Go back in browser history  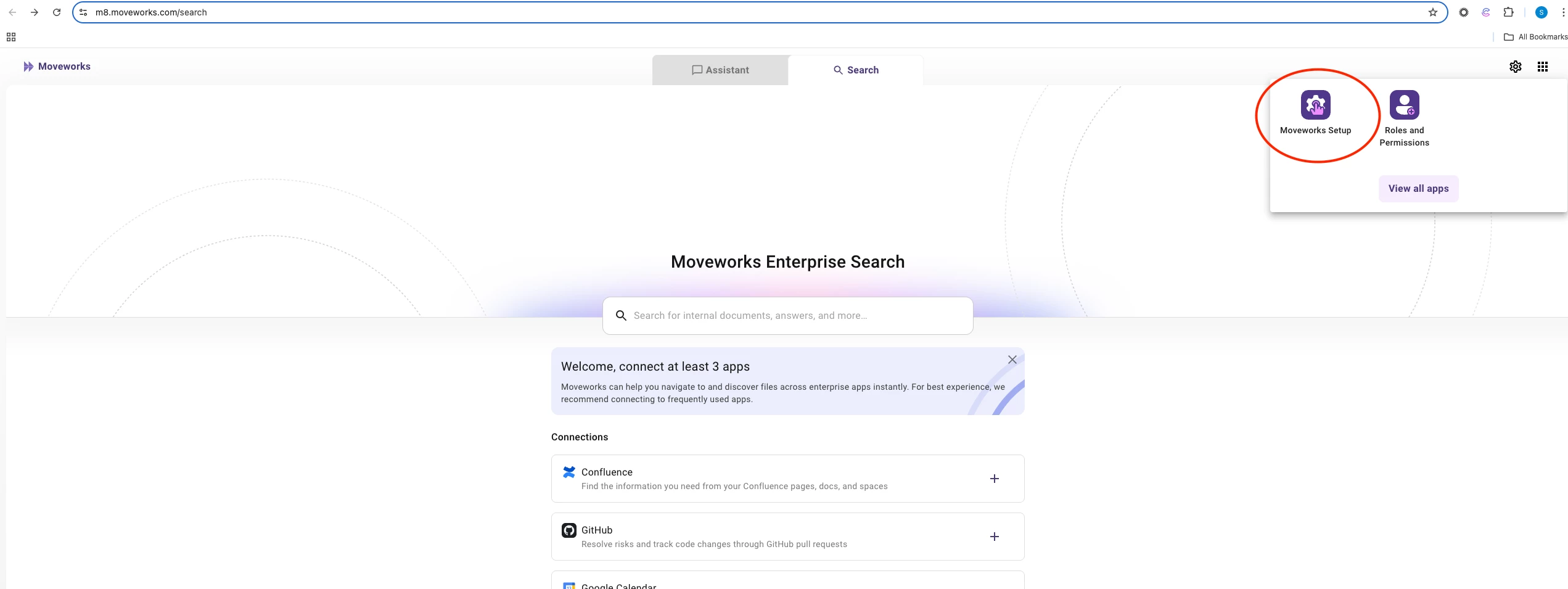coord(12,12)
